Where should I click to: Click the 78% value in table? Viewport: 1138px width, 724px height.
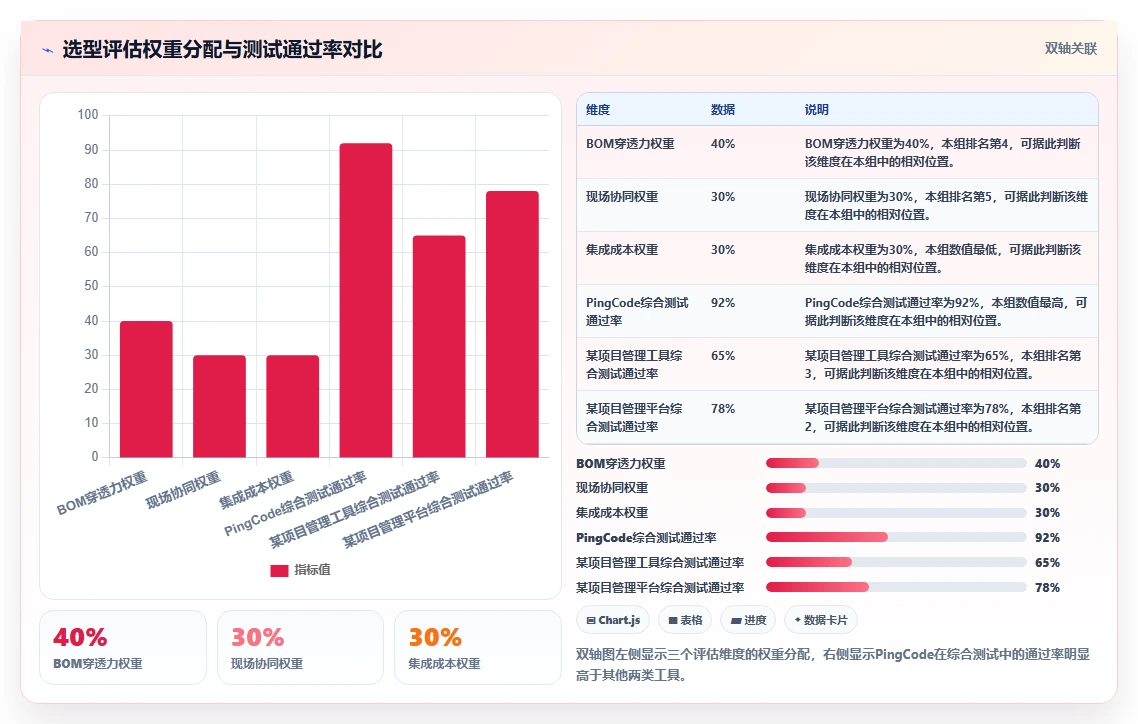point(723,408)
